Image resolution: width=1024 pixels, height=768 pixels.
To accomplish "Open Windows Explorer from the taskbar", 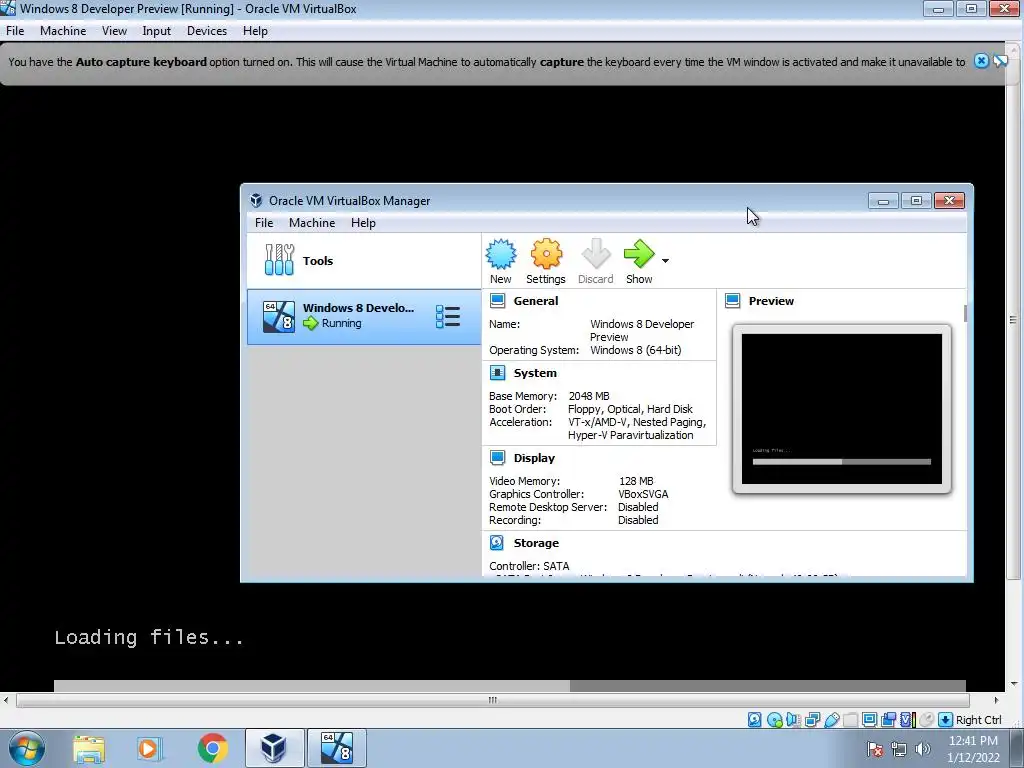I will tap(89, 748).
